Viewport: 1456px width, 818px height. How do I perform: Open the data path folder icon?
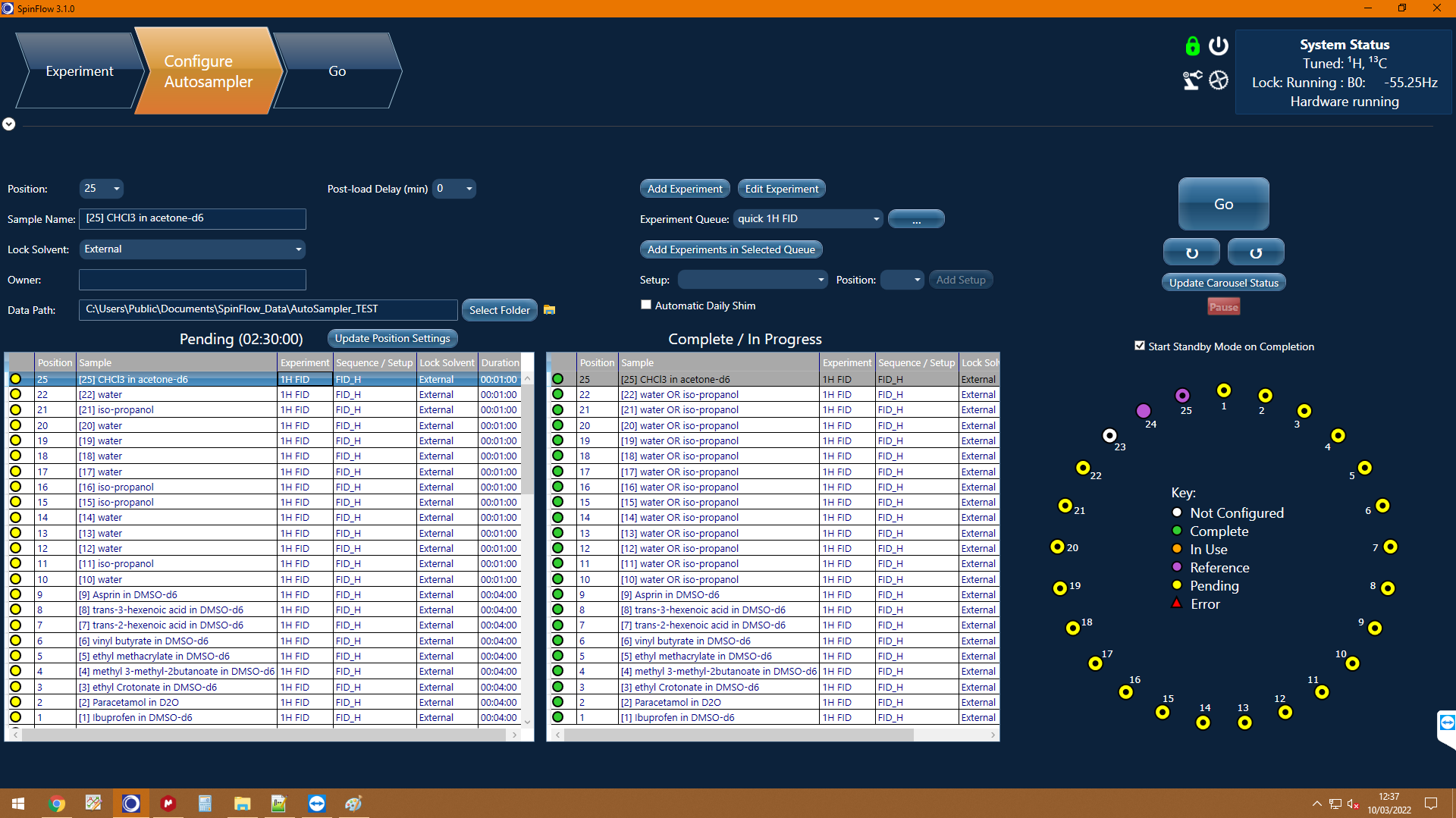[x=550, y=310]
